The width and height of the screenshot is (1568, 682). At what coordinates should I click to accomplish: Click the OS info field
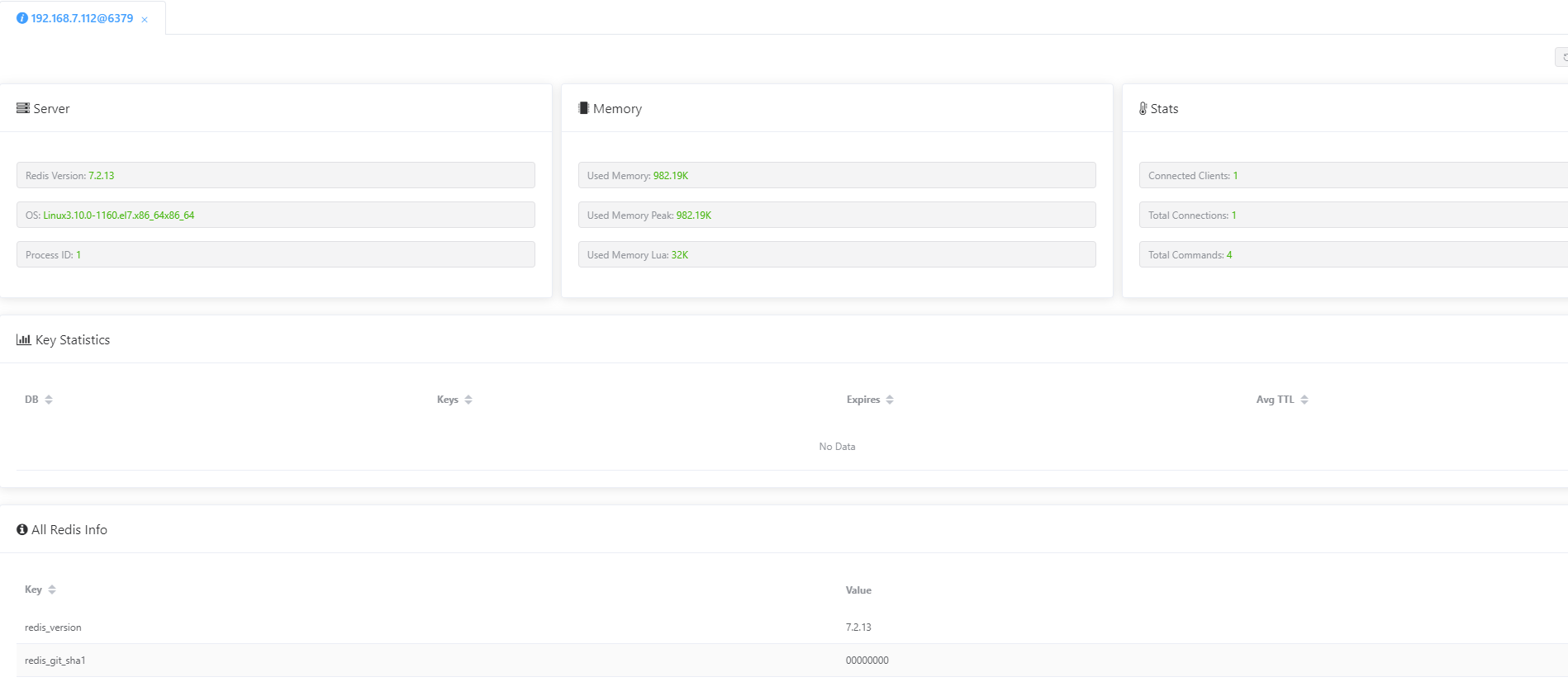275,215
